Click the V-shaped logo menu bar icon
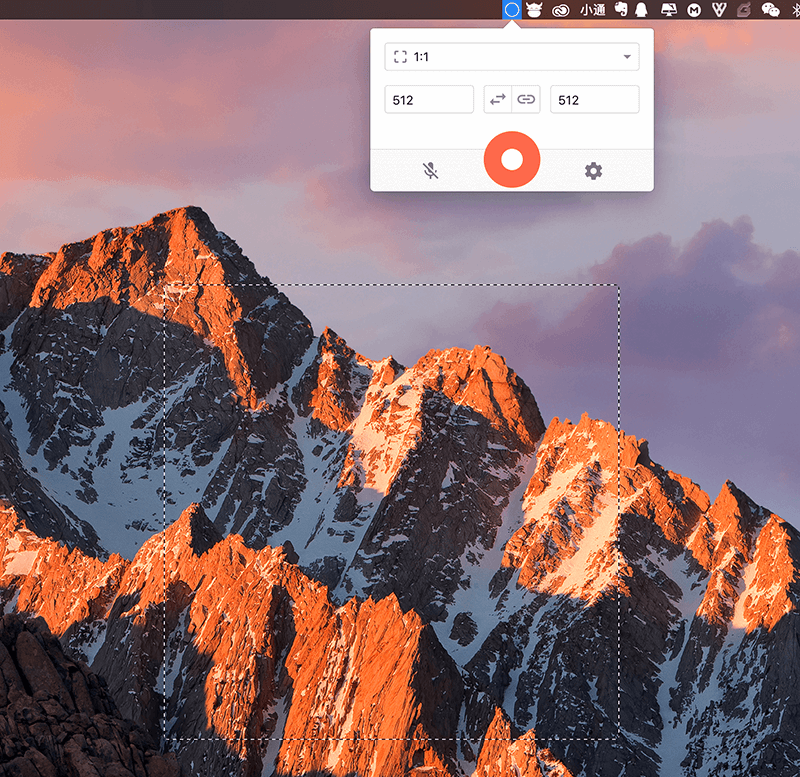 coord(719,10)
